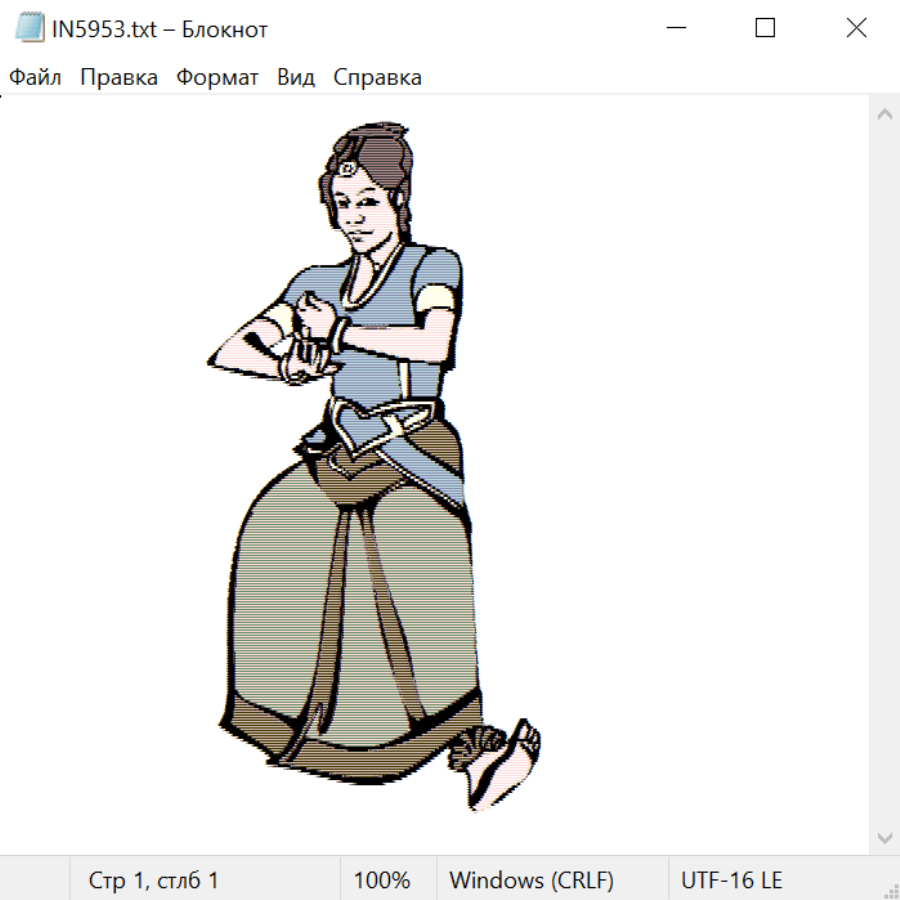Open the Вид menu
900x900 pixels.
point(295,77)
